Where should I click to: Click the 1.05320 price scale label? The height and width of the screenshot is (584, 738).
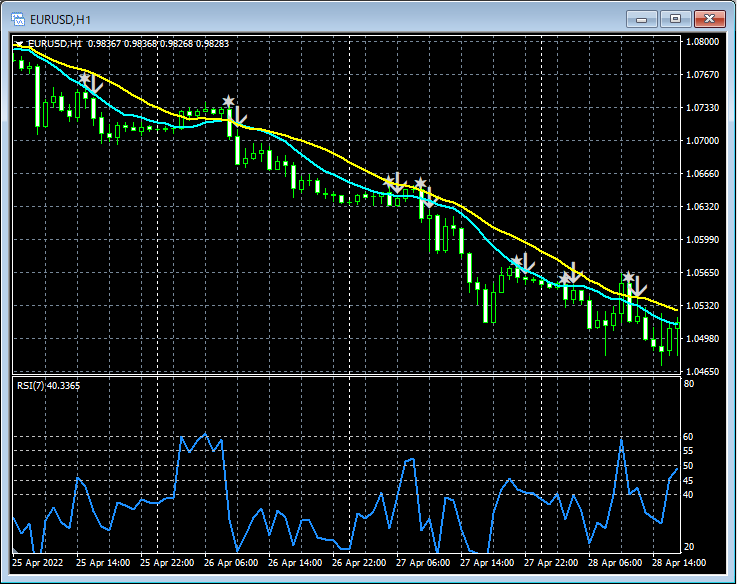pos(703,305)
